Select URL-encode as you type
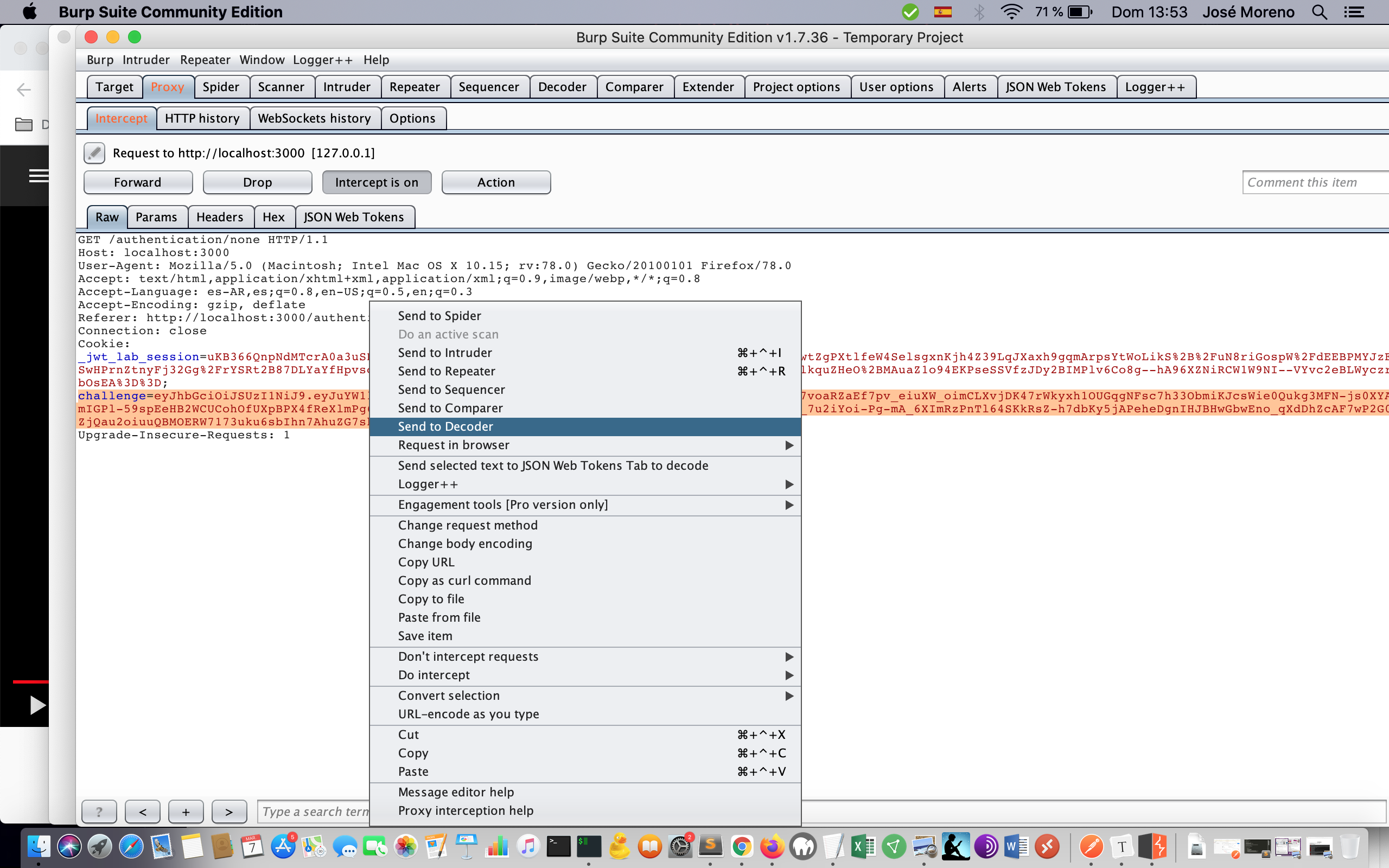The image size is (1389, 868). (585, 713)
